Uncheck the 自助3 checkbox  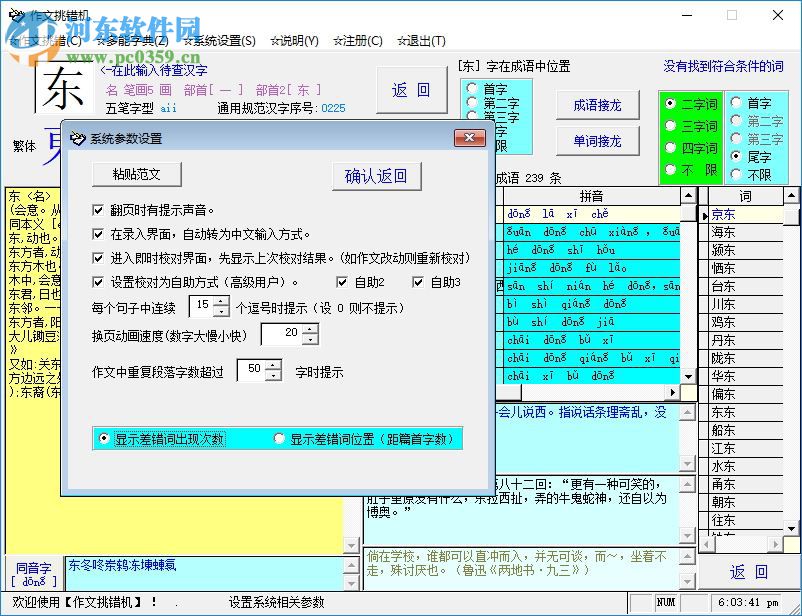(419, 282)
